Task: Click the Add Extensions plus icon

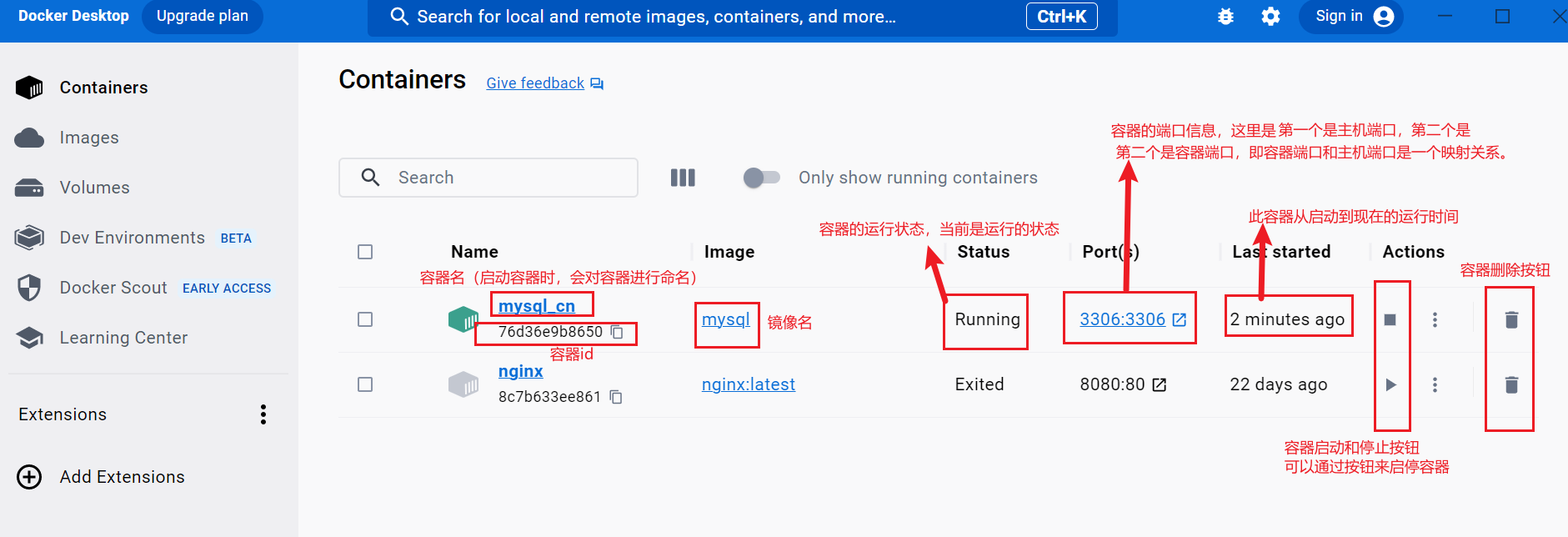Action: pos(29,477)
